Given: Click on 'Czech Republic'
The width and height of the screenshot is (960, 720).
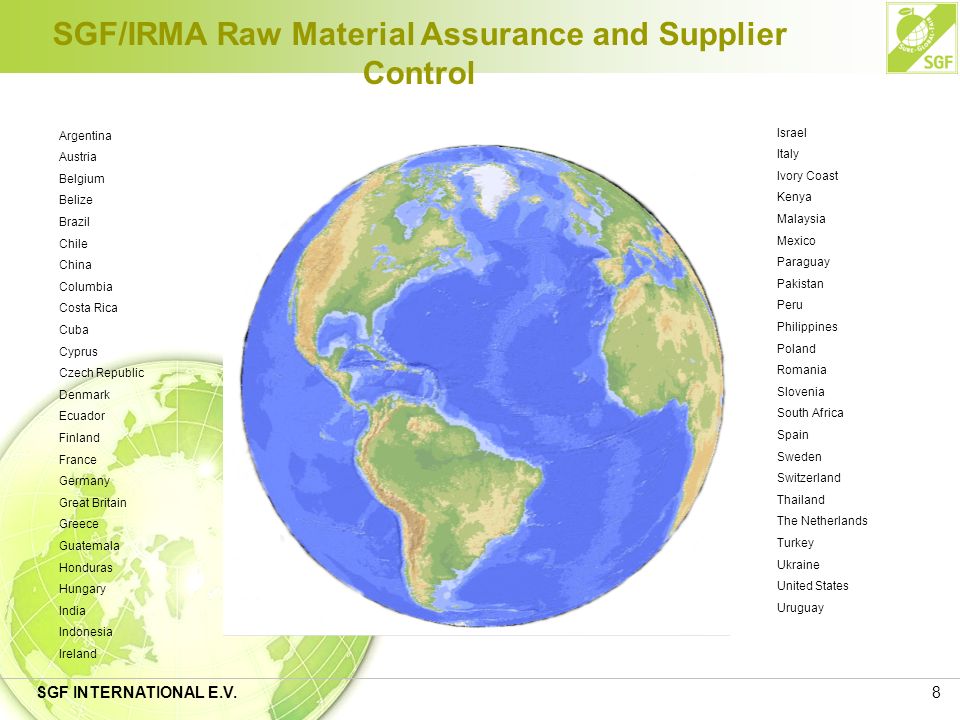Looking at the screenshot, I should coord(102,373).
